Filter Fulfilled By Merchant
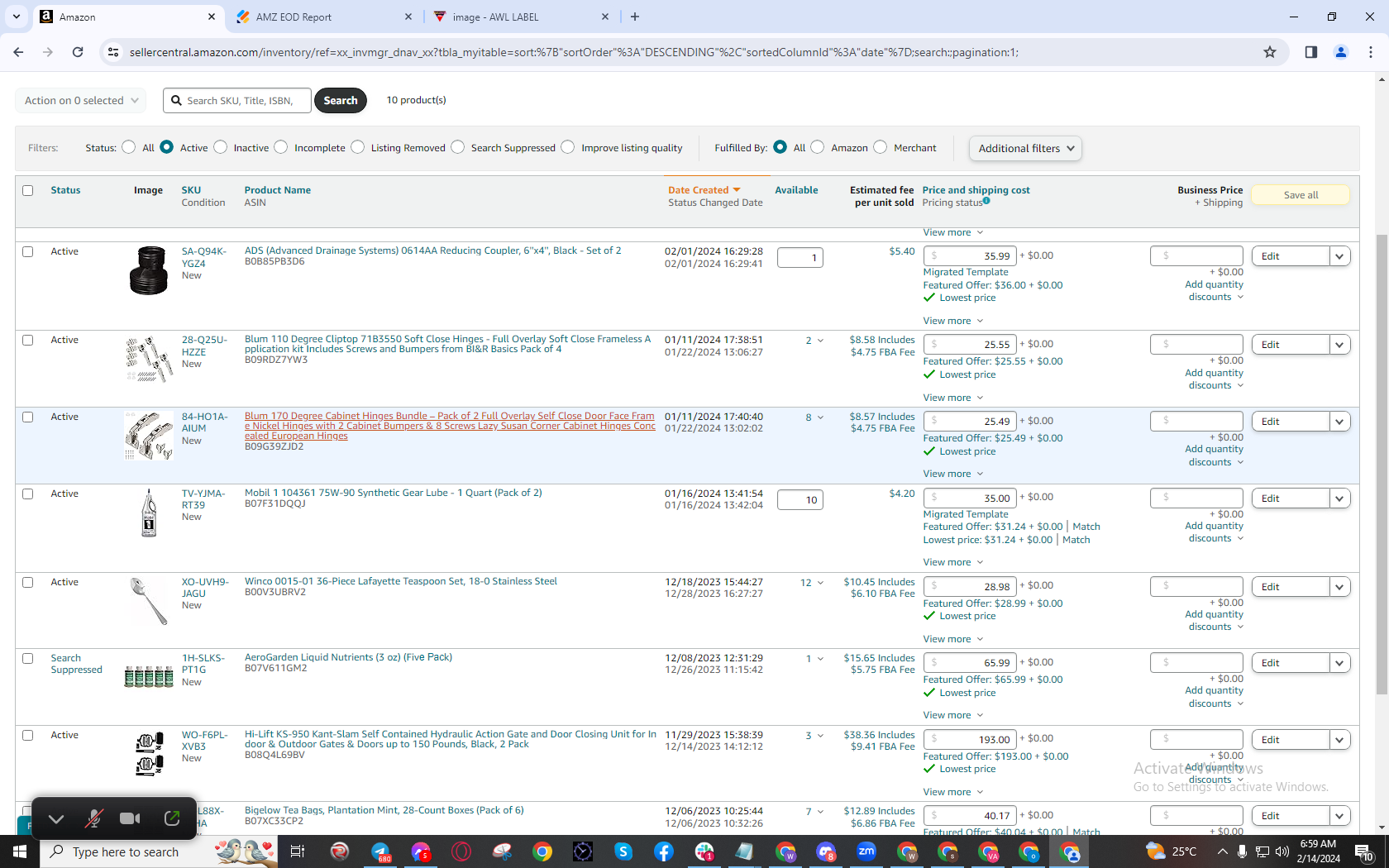The width and height of the screenshot is (1389, 868). tap(881, 147)
